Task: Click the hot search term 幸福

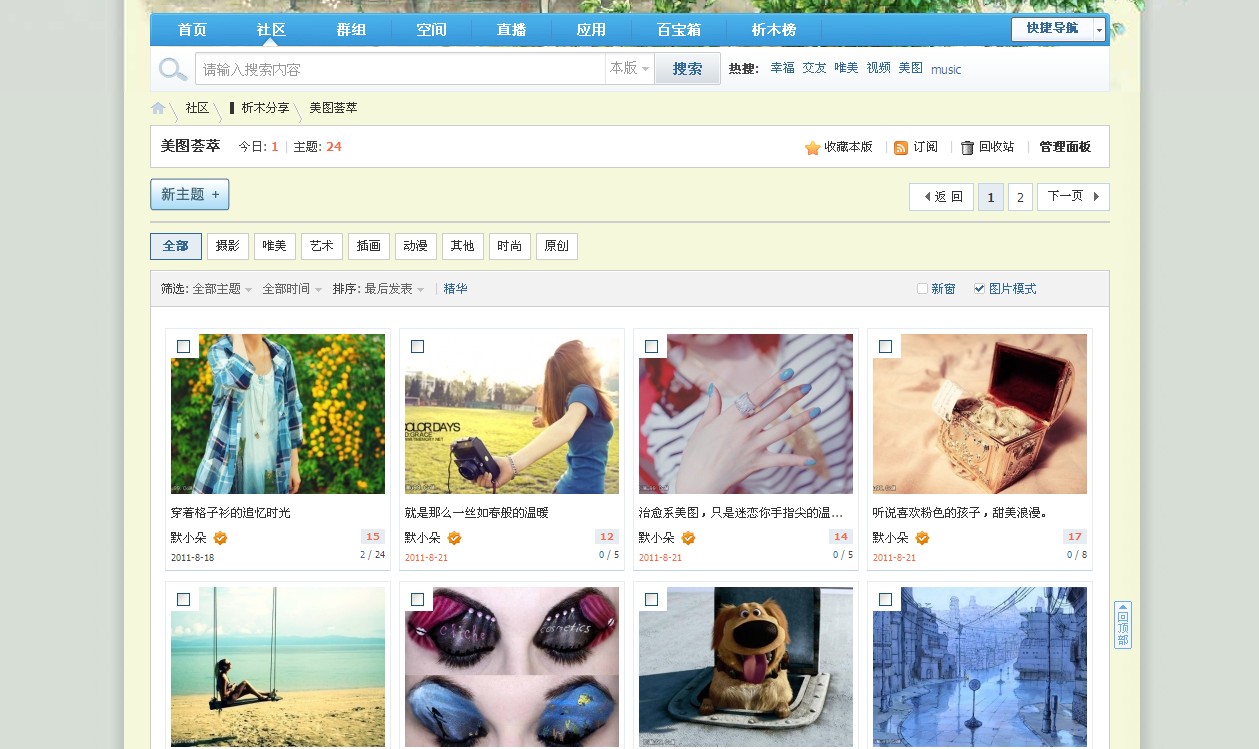Action: pos(782,68)
